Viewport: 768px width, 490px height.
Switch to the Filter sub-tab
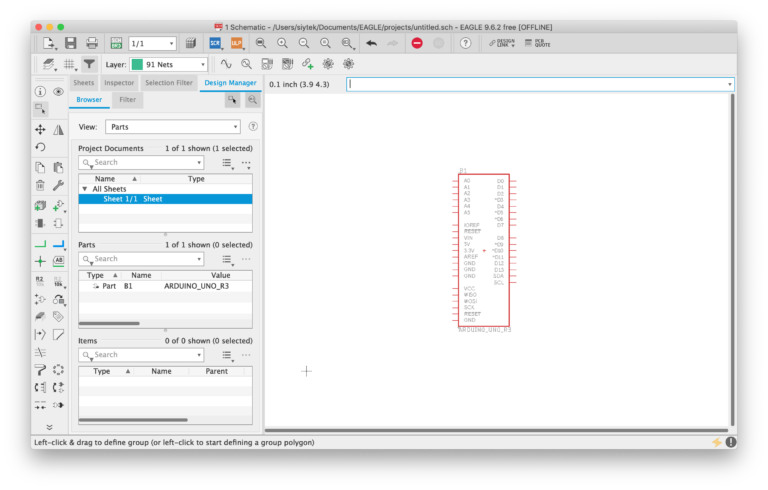coord(127,100)
